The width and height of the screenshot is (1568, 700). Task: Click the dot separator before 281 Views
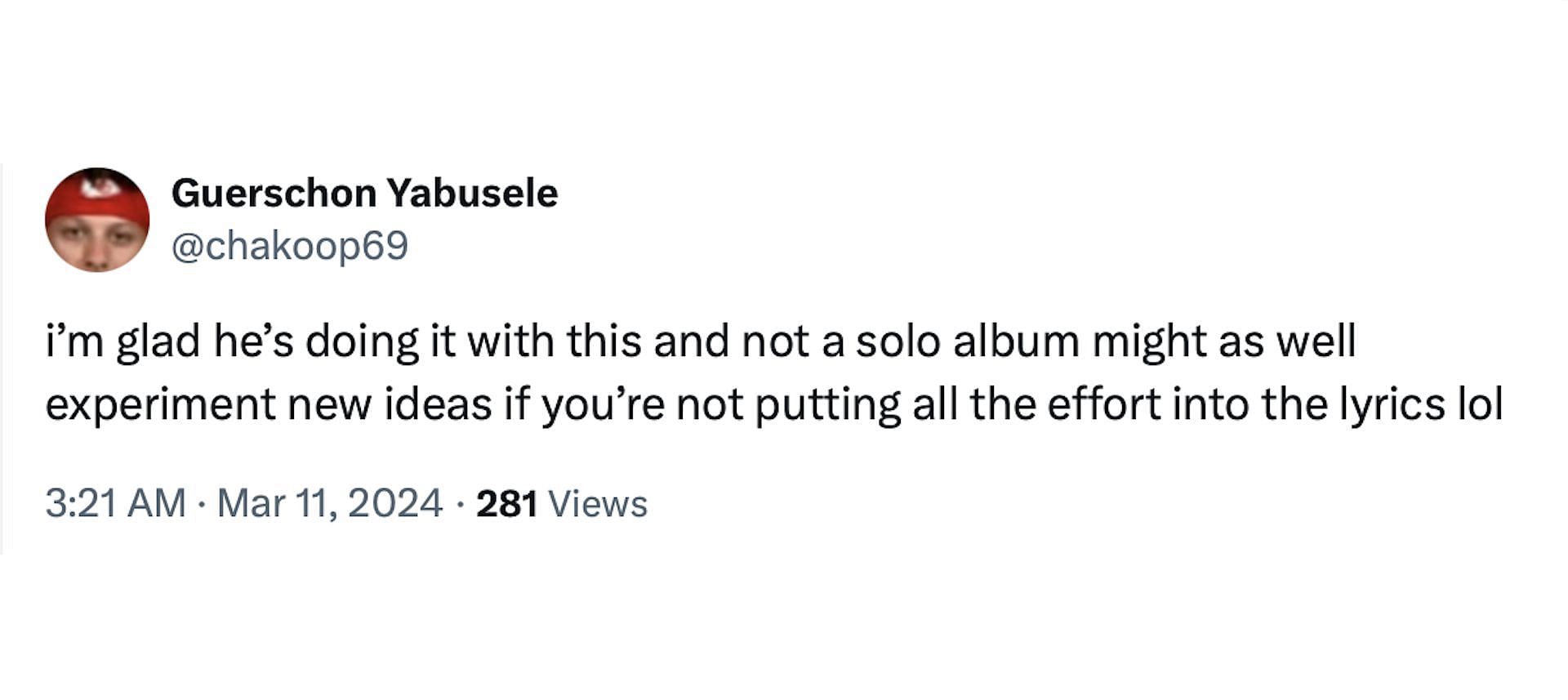point(460,504)
